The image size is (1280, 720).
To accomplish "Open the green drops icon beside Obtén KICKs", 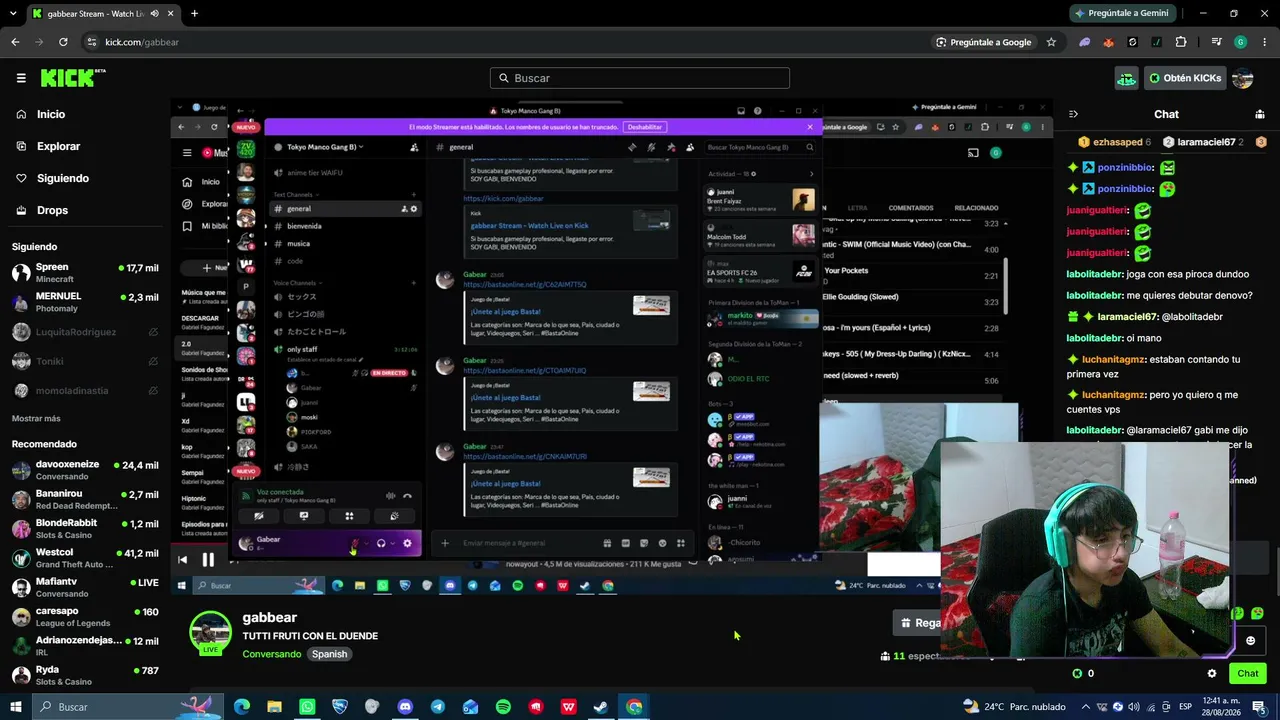I will tap(1127, 78).
